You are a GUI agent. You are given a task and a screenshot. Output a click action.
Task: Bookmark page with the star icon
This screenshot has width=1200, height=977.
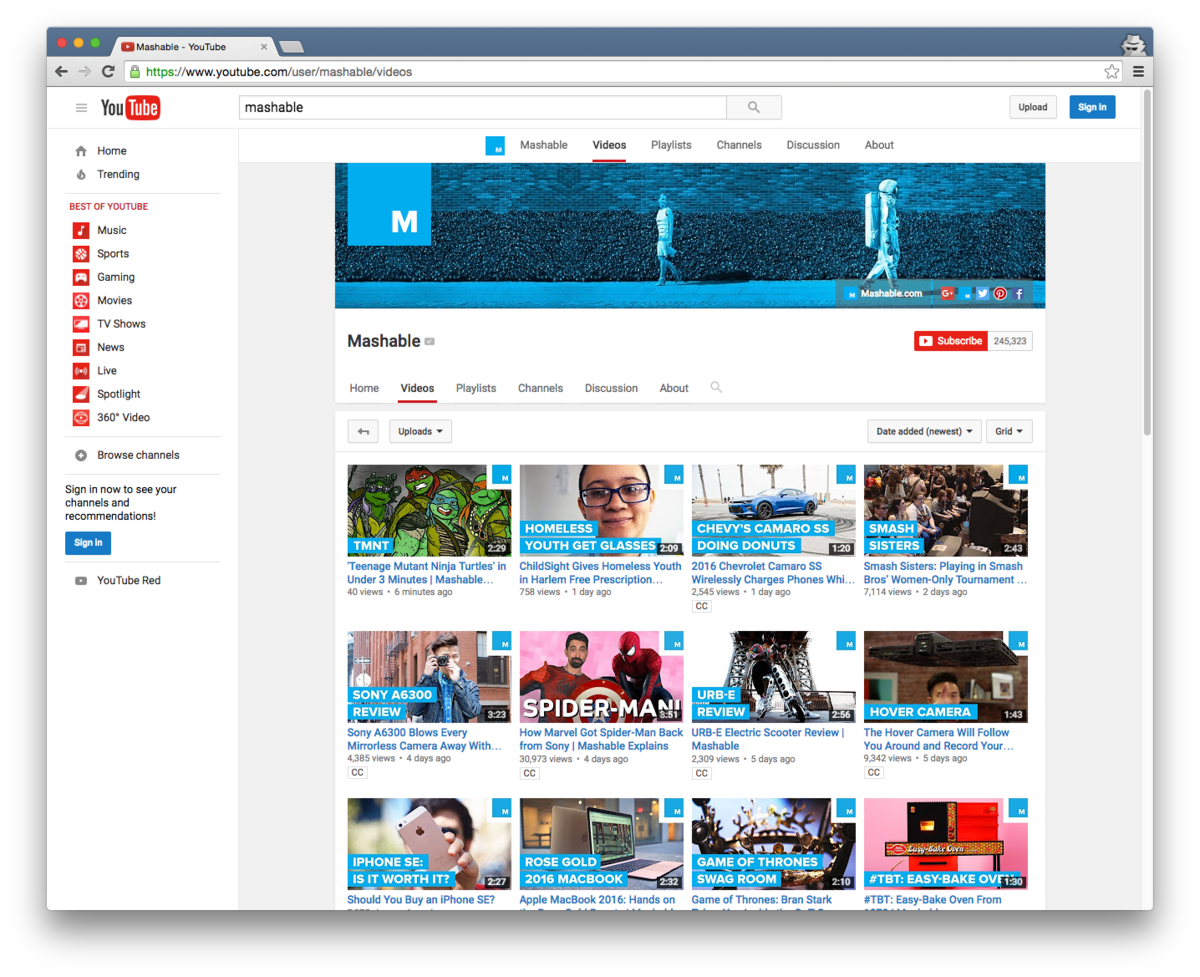(1112, 72)
